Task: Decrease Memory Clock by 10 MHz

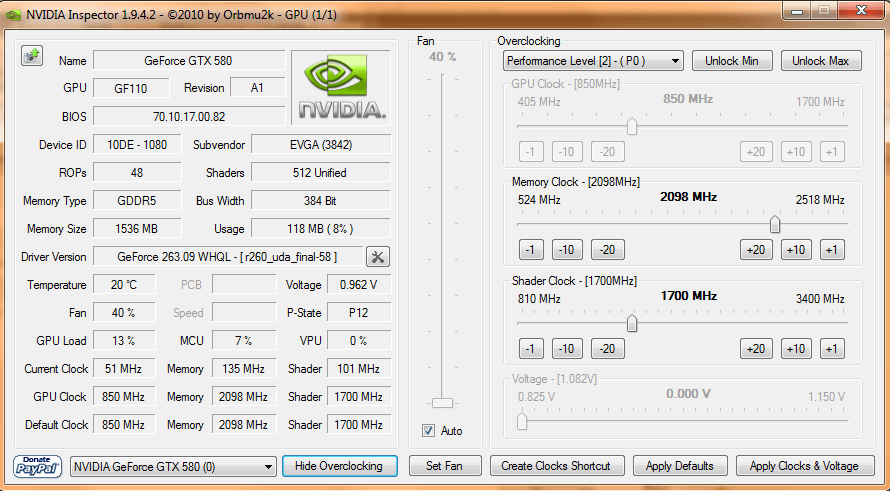Action: point(567,250)
